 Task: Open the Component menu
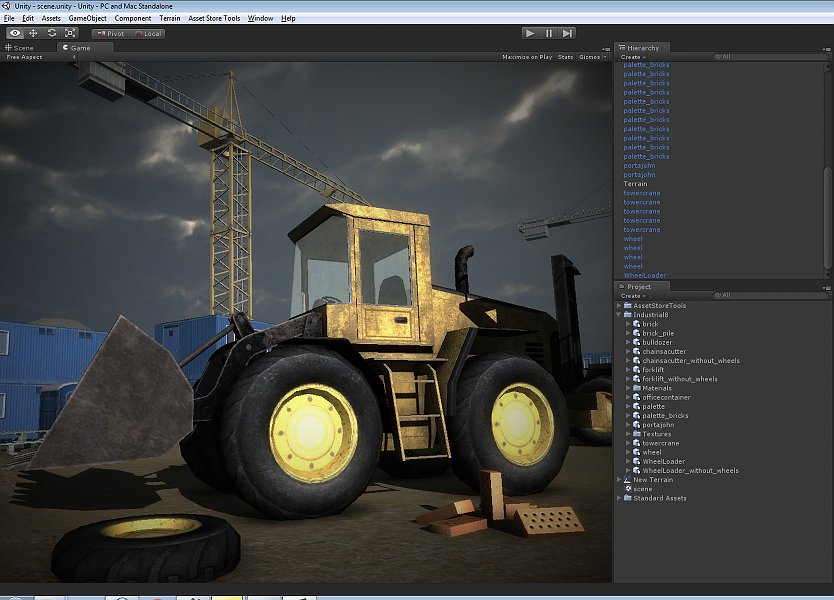tap(132, 18)
